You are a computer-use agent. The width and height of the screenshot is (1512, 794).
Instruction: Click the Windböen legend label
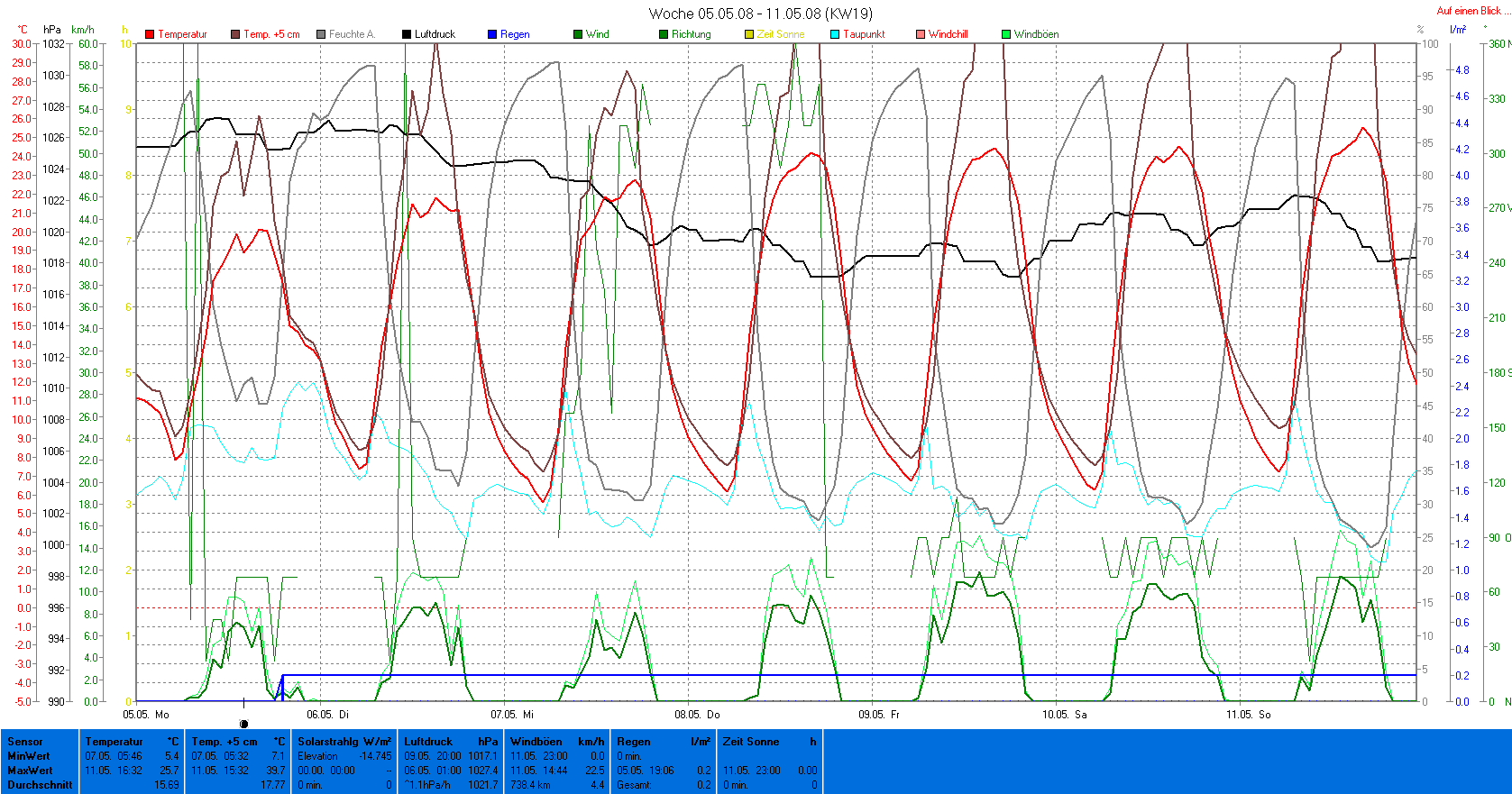1036,34
